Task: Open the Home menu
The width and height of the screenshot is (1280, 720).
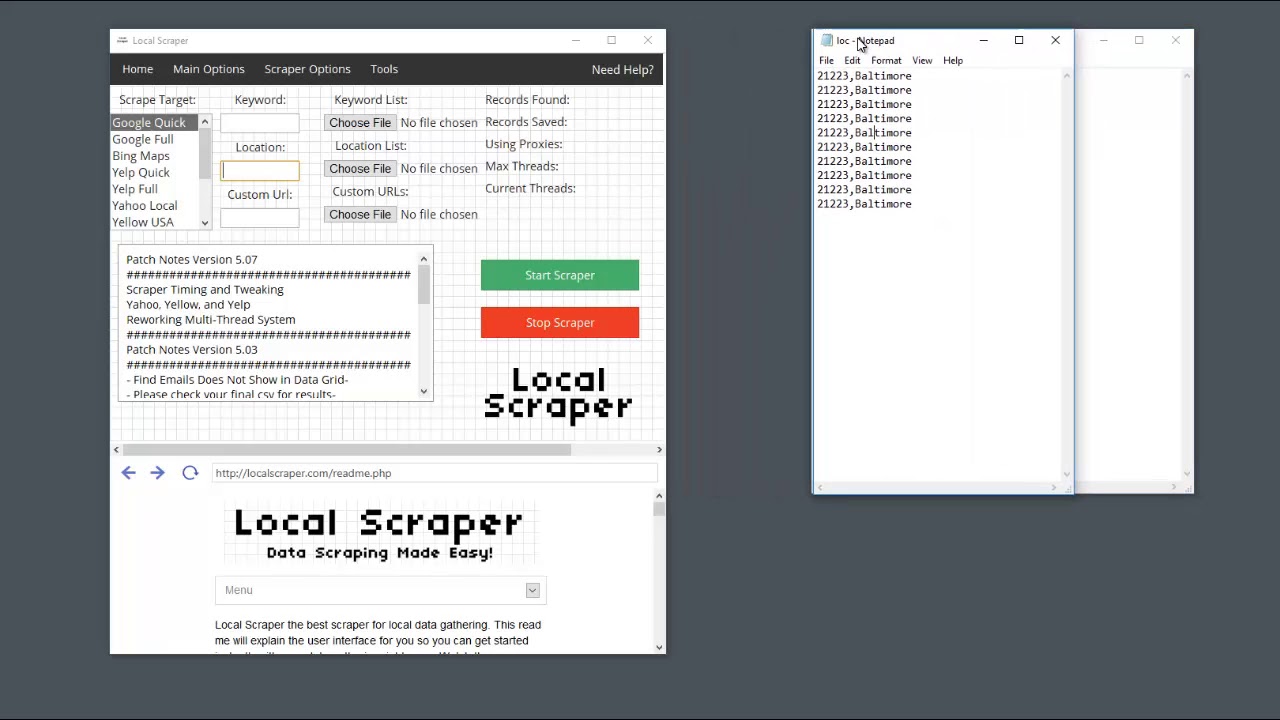Action: (x=138, y=69)
